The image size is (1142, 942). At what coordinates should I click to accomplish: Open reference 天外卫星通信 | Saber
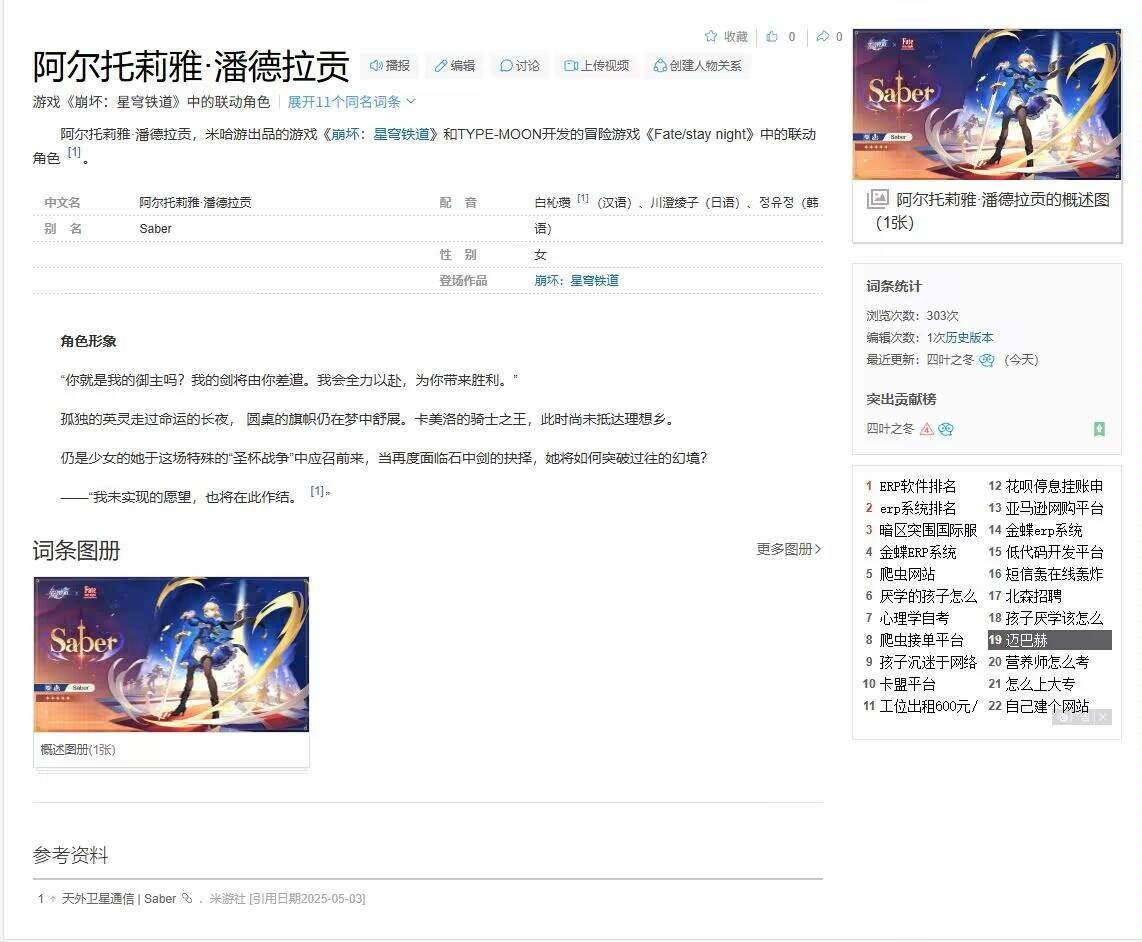pos(119,899)
